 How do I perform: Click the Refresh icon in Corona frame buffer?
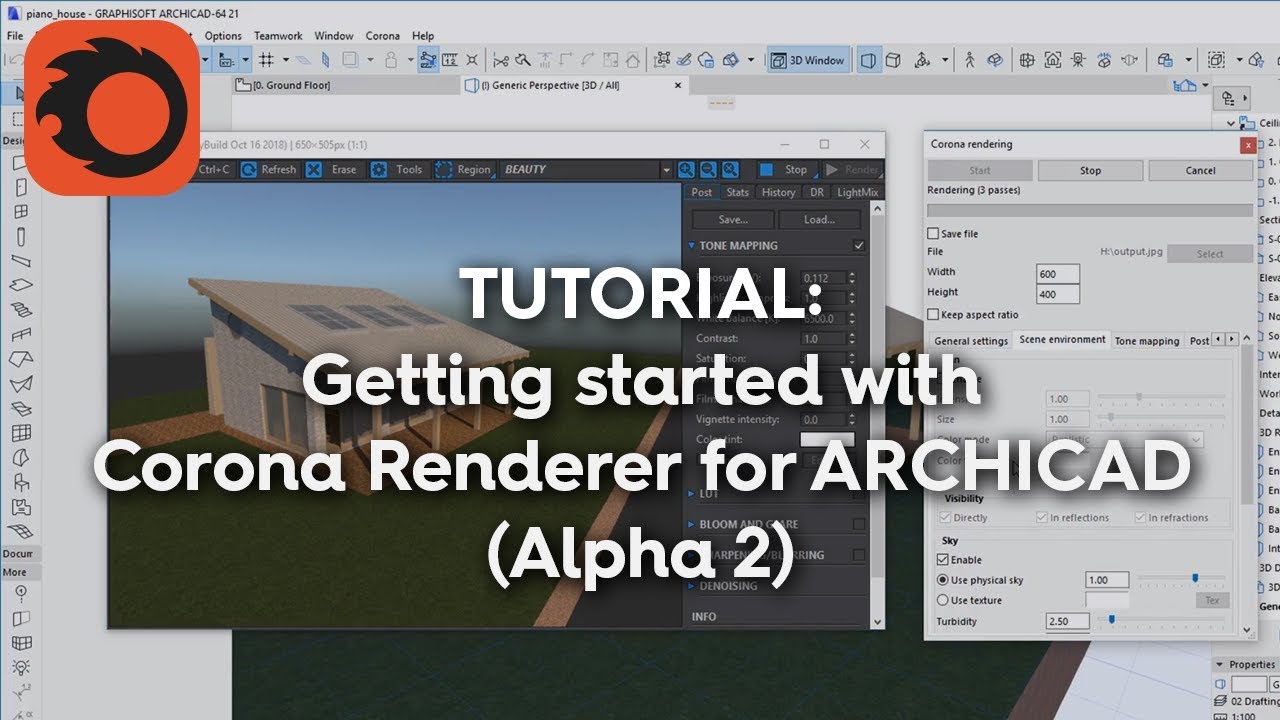pyautogui.click(x=247, y=170)
